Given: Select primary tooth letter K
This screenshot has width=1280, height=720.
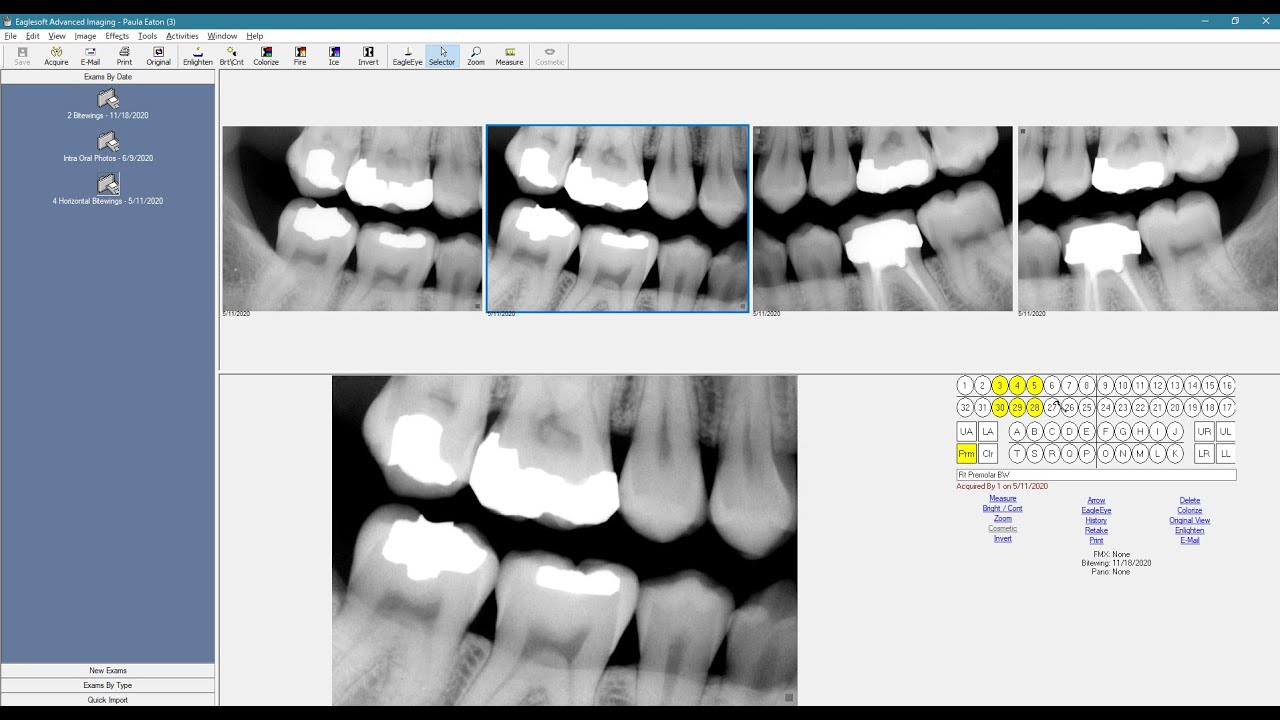Looking at the screenshot, I should (x=1175, y=454).
